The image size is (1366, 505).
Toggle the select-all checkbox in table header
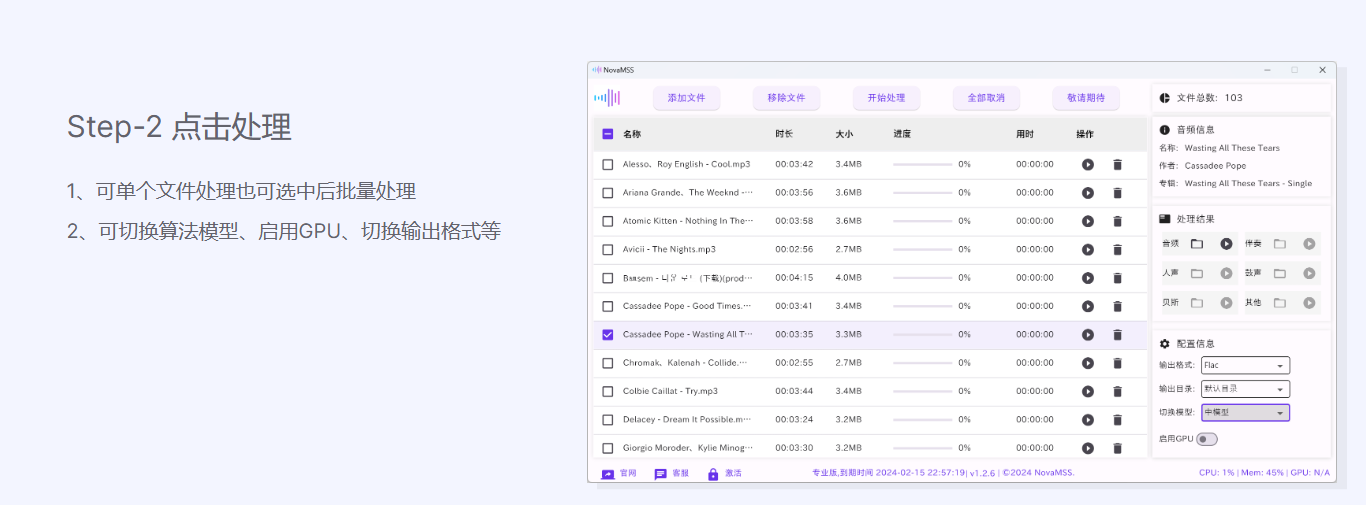click(607, 134)
